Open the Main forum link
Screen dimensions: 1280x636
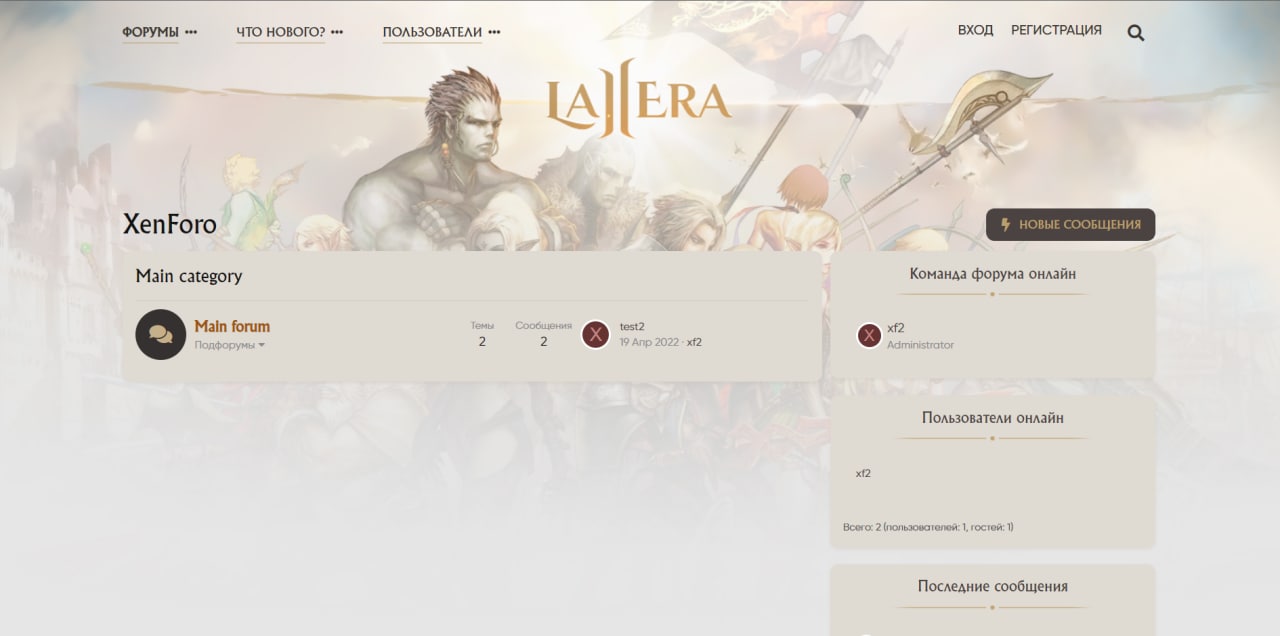click(x=232, y=326)
